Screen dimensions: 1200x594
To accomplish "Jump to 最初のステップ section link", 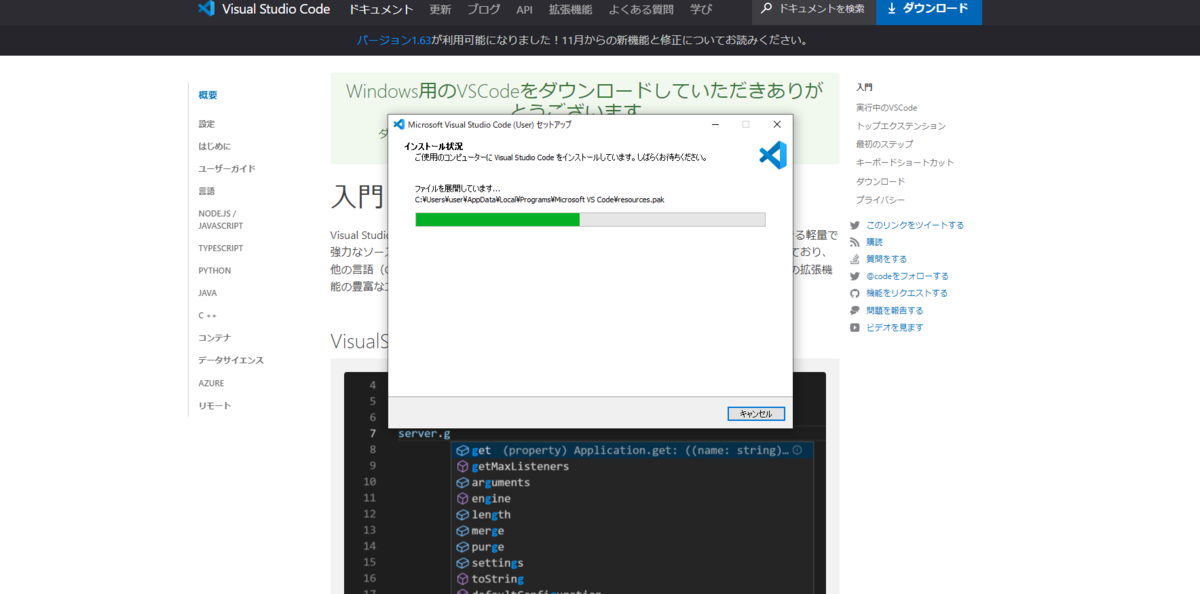I will click(884, 144).
